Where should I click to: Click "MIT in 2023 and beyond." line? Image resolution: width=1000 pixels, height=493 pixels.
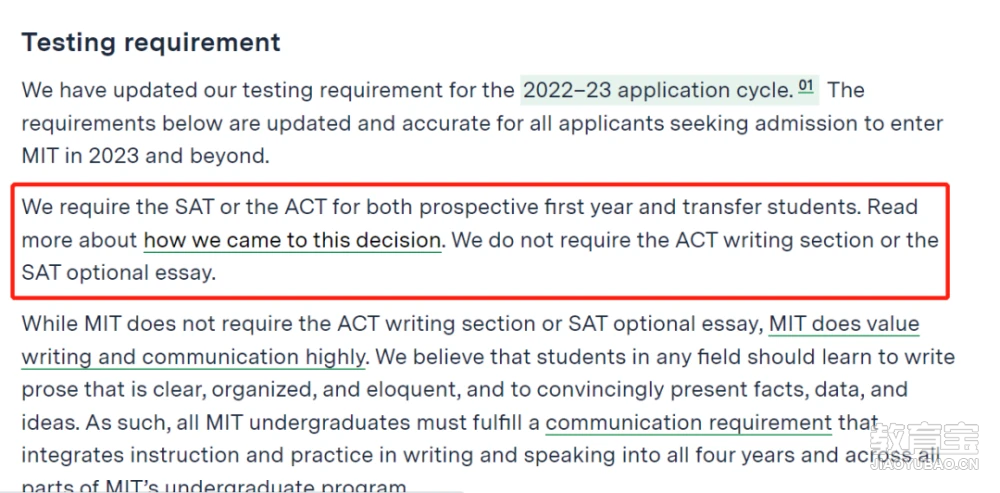(145, 156)
